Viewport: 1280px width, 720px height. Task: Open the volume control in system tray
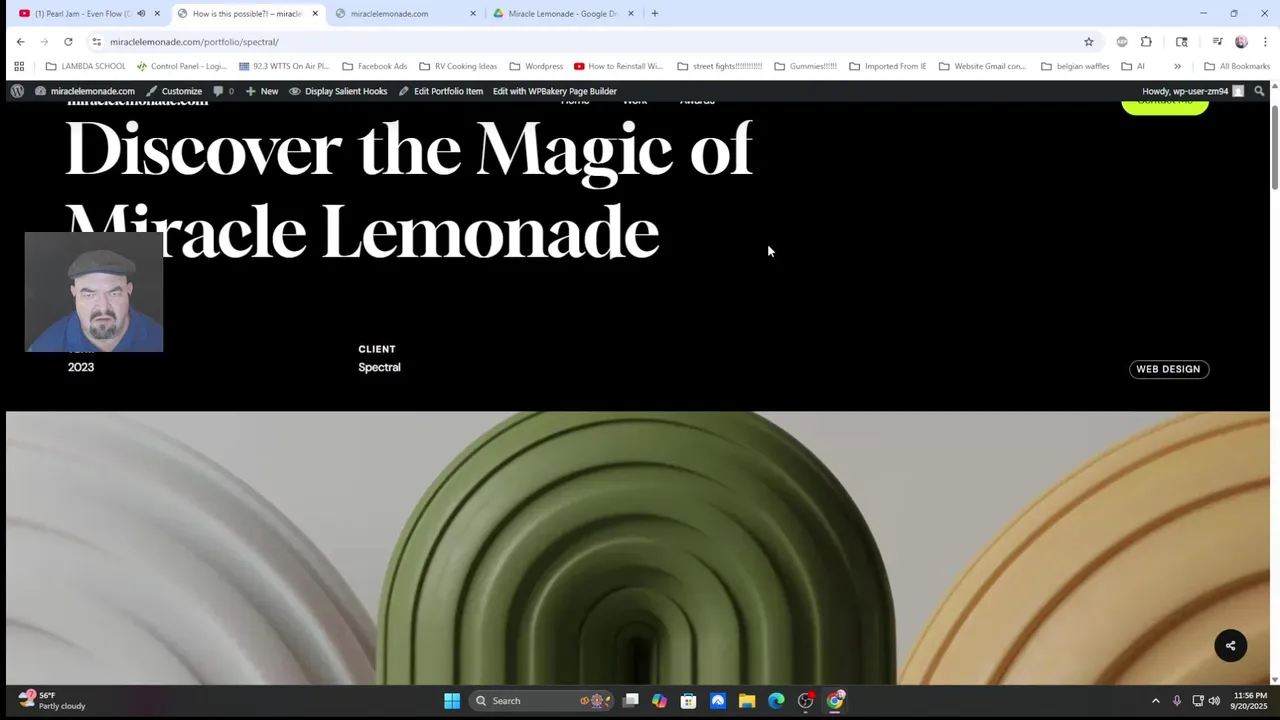click(x=1214, y=701)
